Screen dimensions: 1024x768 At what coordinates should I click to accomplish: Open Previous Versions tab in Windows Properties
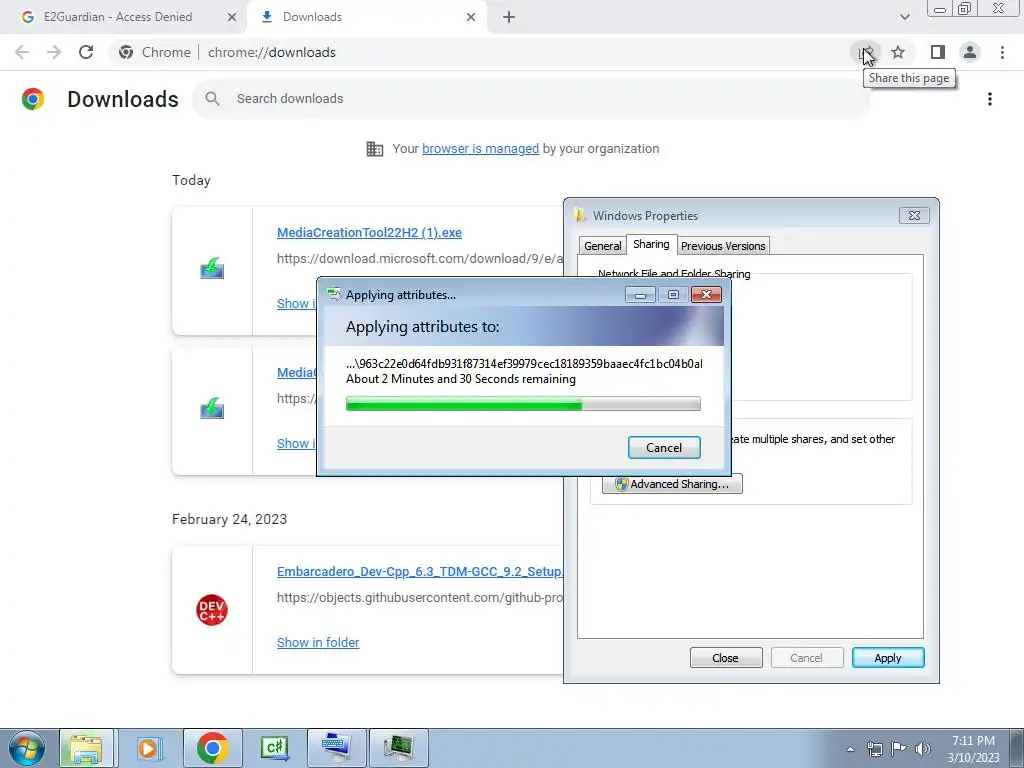723,246
